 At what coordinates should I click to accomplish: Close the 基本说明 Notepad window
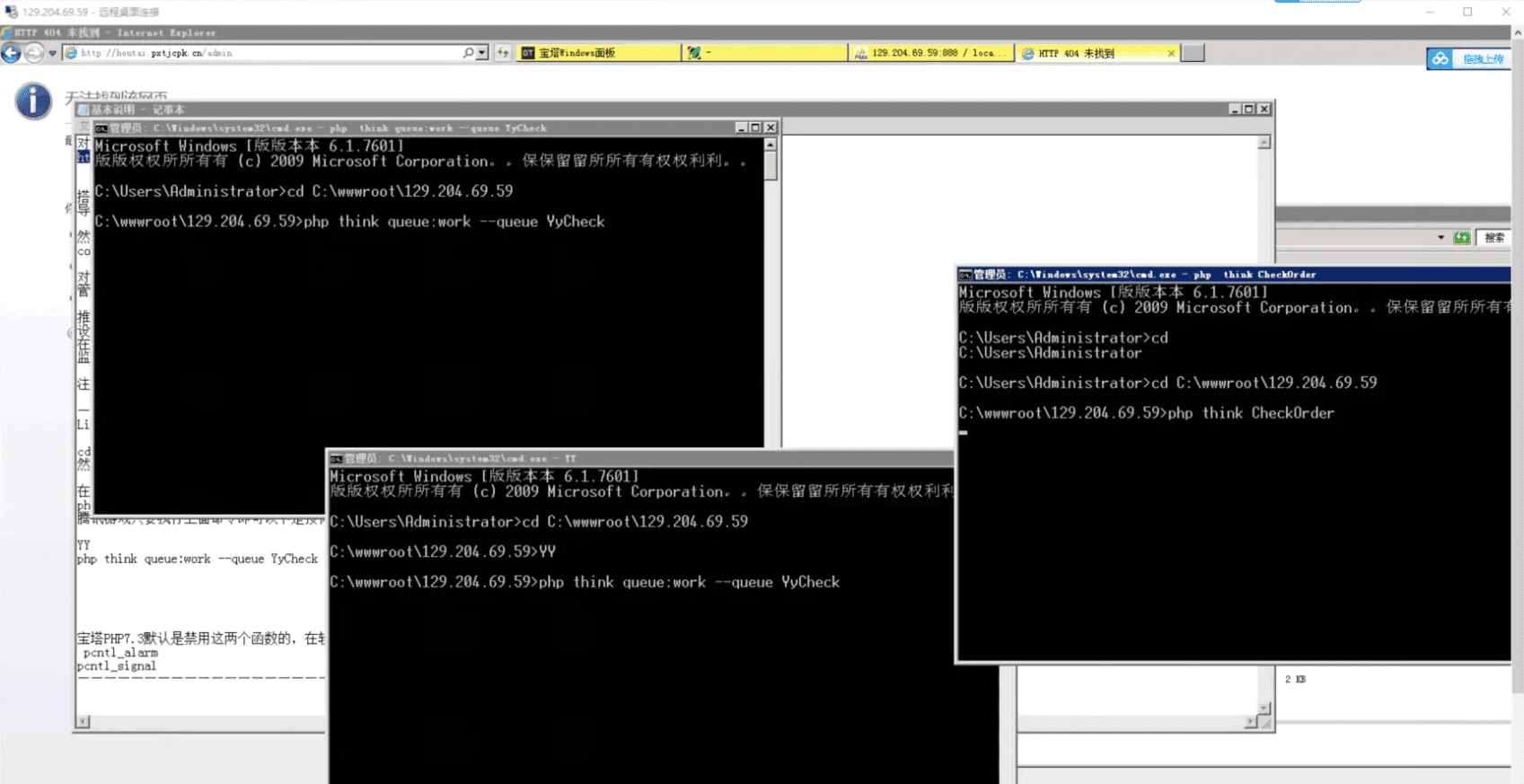[x=1264, y=109]
